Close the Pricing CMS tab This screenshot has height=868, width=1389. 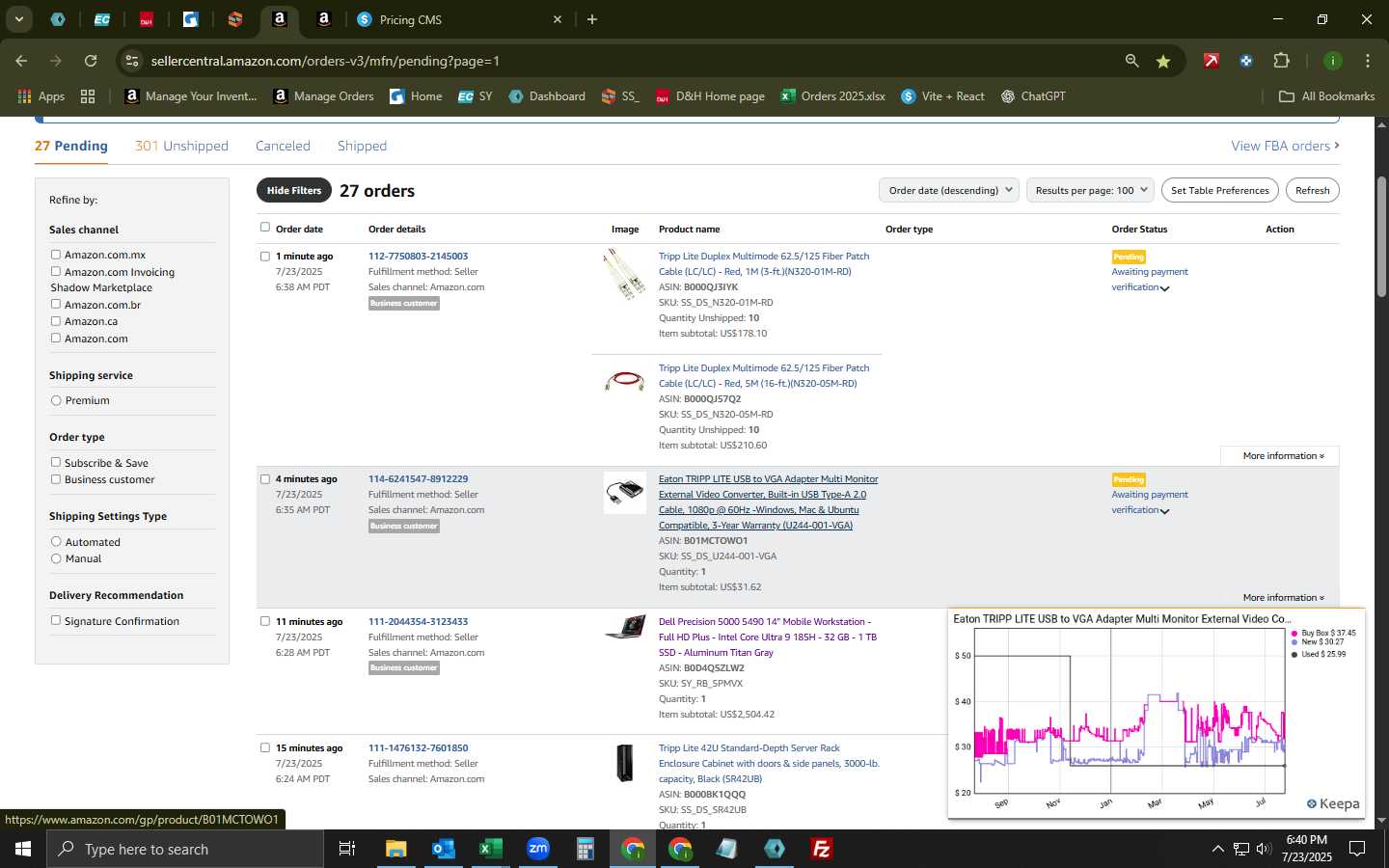click(x=557, y=19)
